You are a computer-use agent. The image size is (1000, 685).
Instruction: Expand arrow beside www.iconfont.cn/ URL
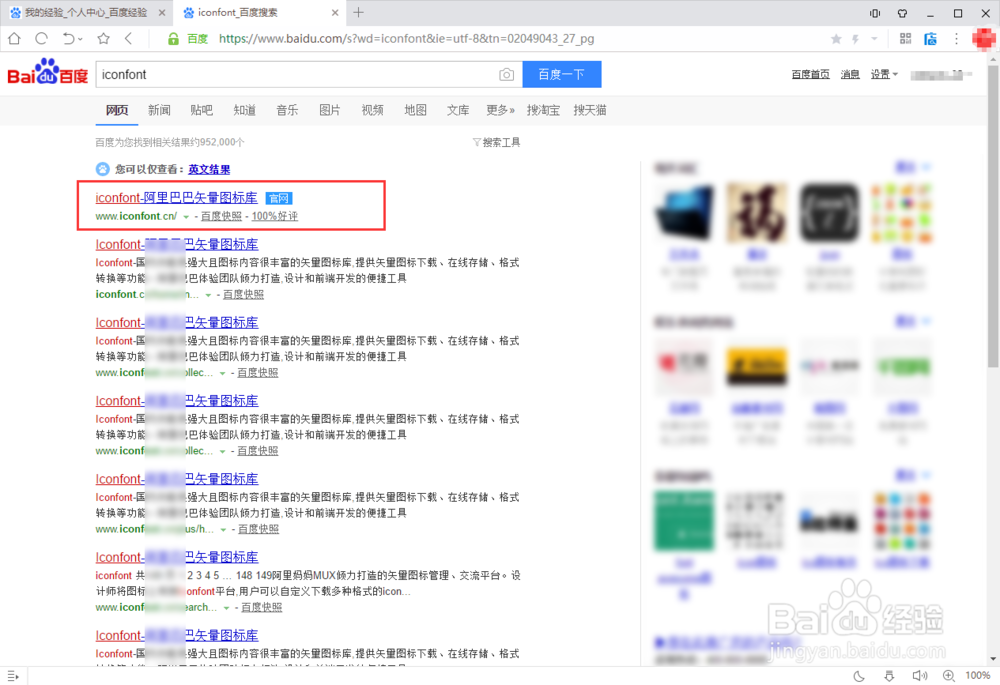[x=186, y=217]
